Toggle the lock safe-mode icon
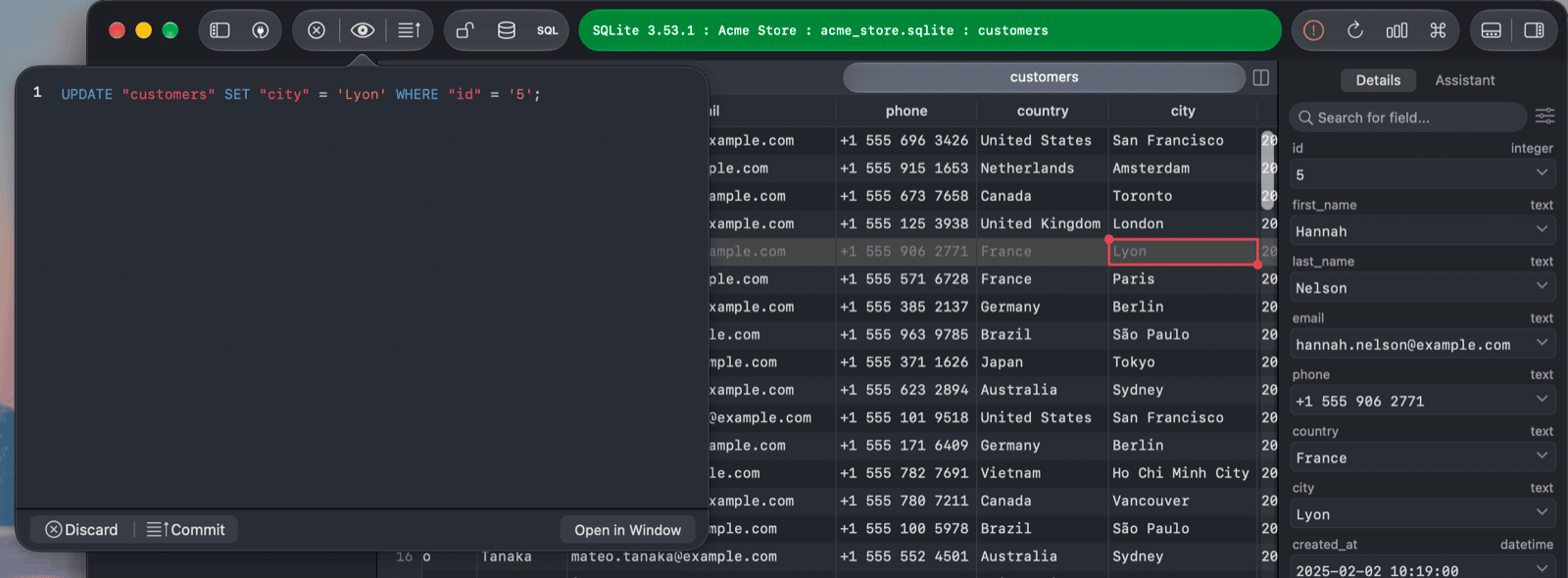This screenshot has height=578, width=1568. pos(465,30)
